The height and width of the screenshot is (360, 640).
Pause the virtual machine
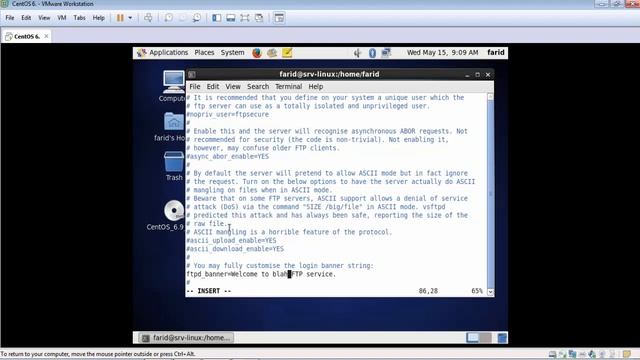[x=120, y=18]
